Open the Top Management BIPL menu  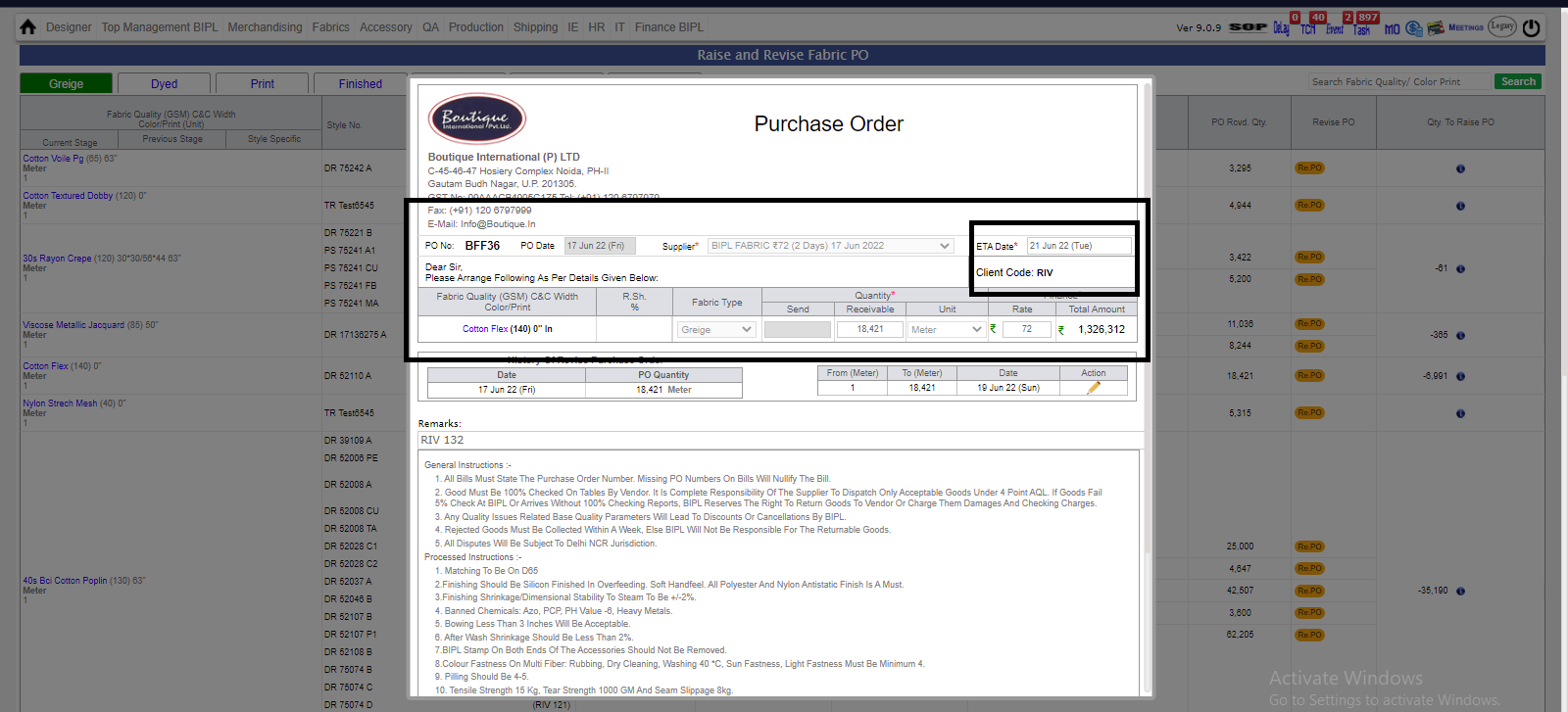160,27
